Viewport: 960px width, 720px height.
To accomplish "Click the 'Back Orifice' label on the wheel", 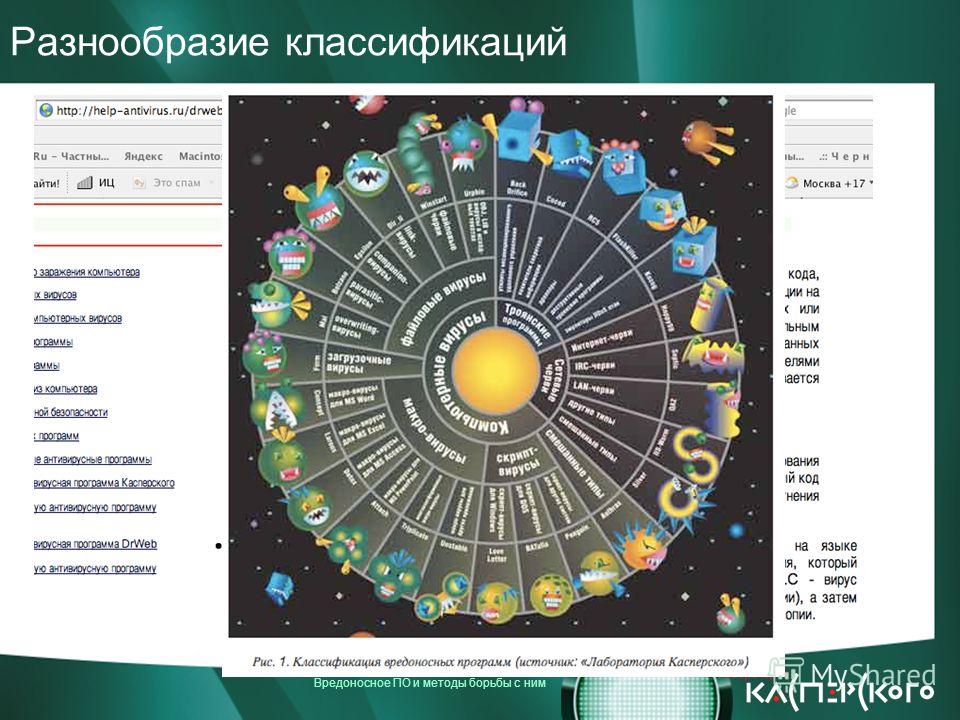I will click(517, 189).
